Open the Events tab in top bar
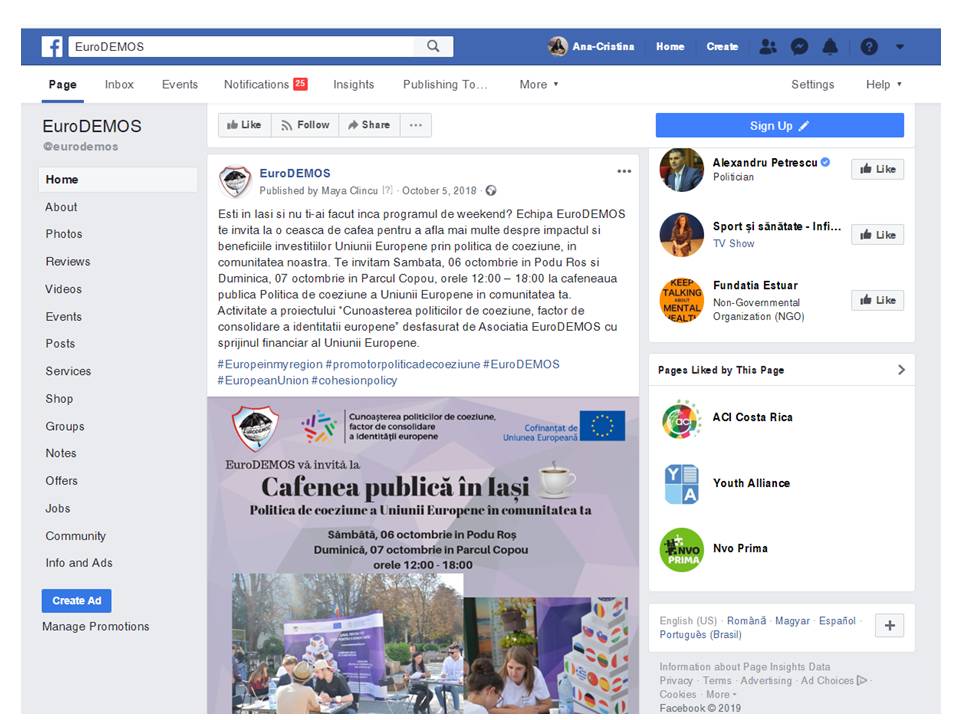960x720 pixels. pyautogui.click(x=179, y=84)
